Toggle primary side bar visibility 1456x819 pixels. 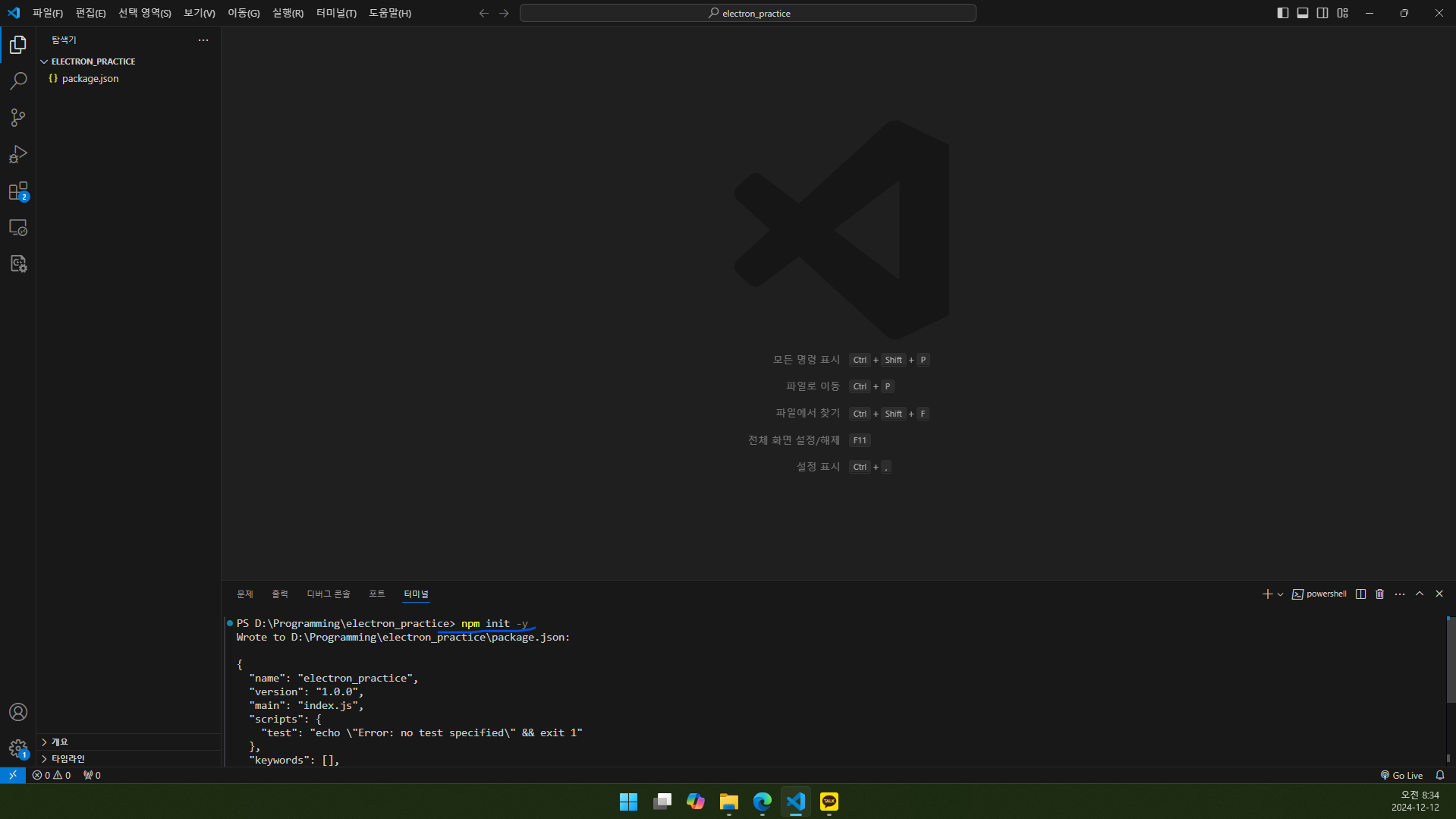(x=1283, y=13)
